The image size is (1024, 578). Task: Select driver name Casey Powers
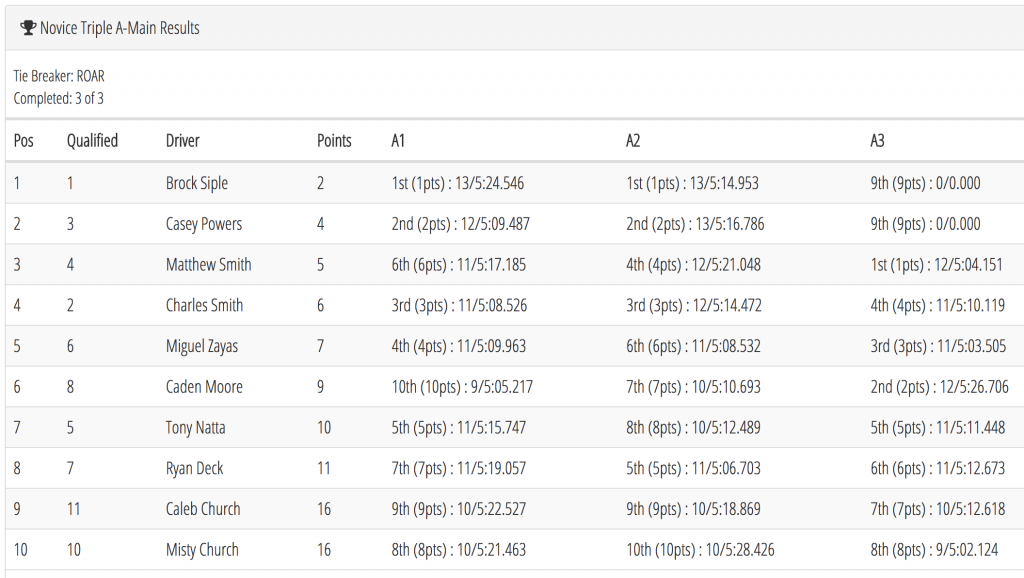(204, 224)
